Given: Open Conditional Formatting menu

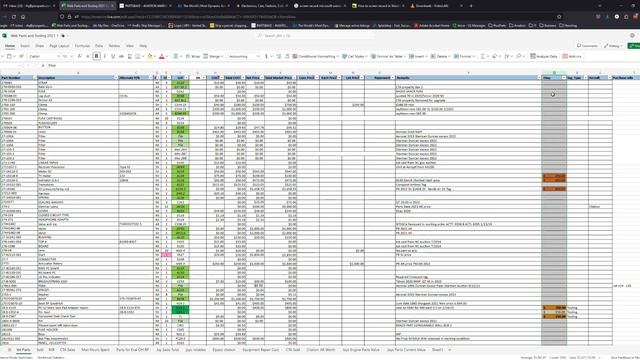Looking at the screenshot, I should click(316, 56).
